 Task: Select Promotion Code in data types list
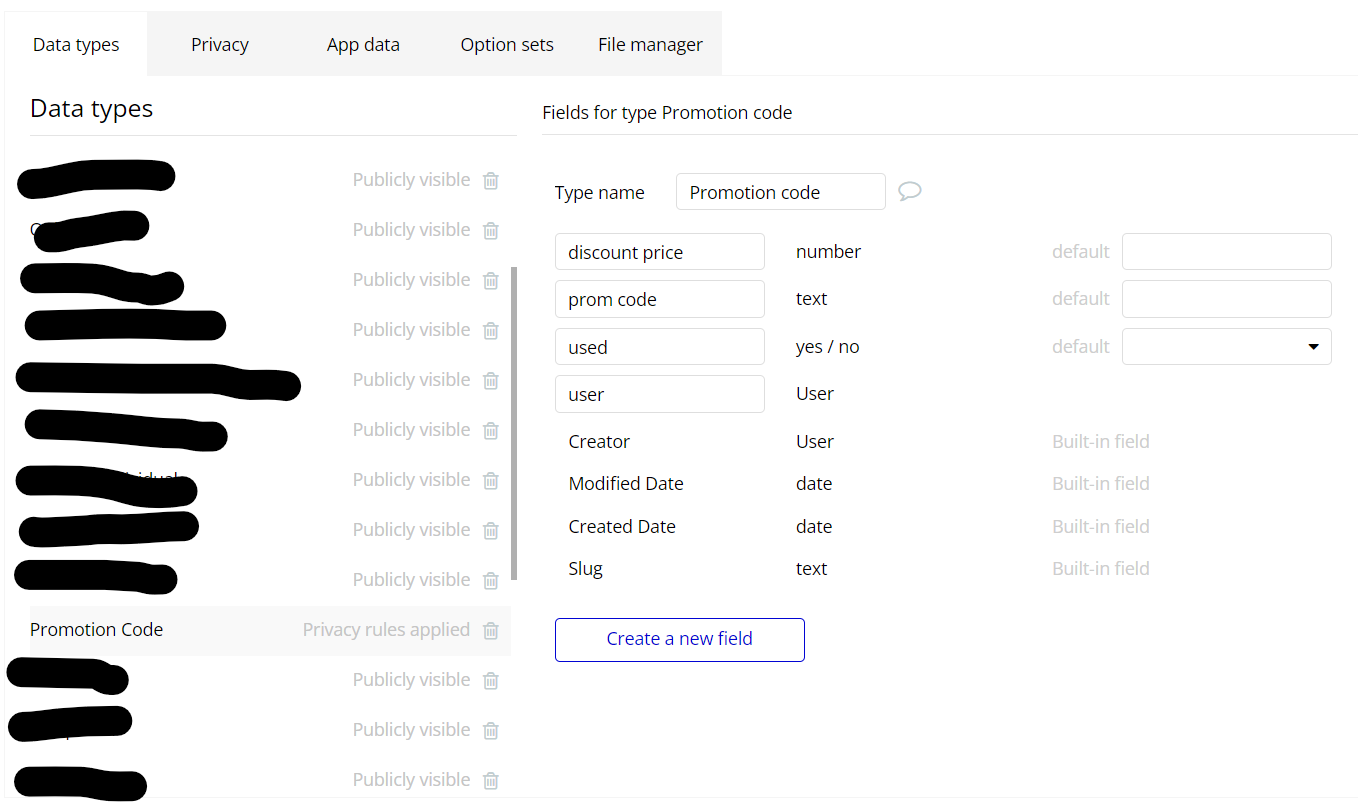97,630
